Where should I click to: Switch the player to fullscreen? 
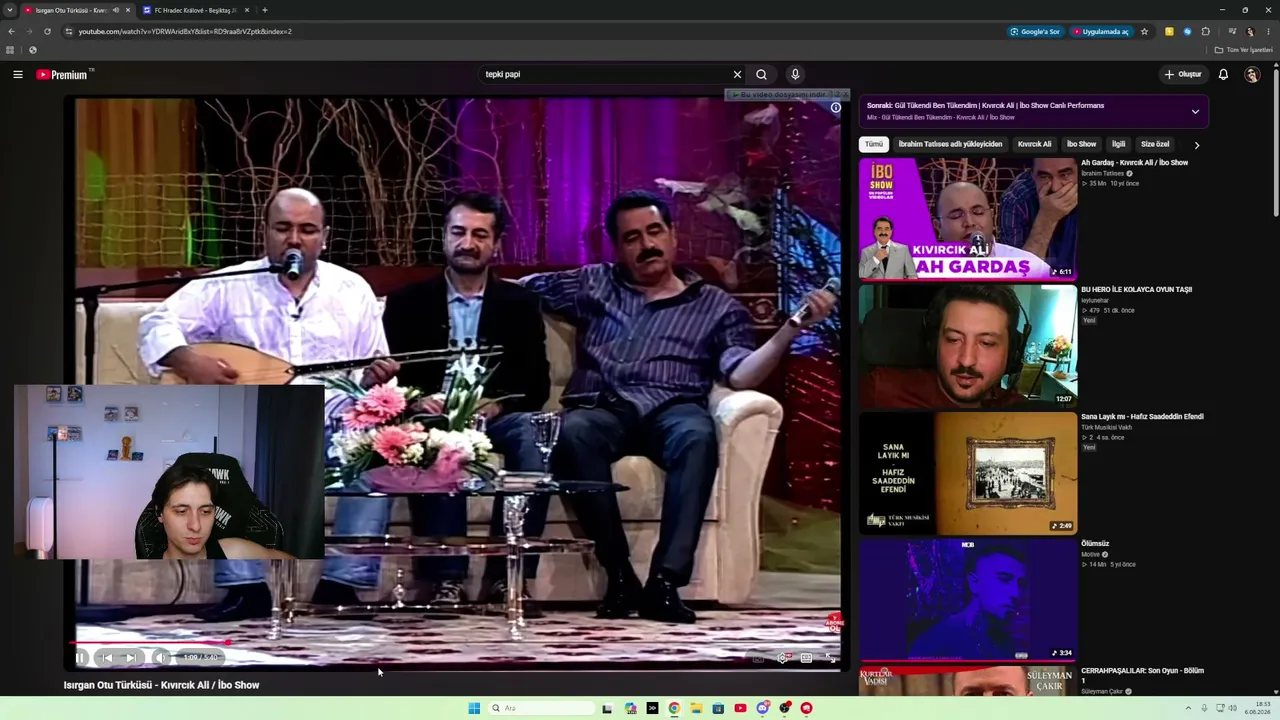point(830,657)
